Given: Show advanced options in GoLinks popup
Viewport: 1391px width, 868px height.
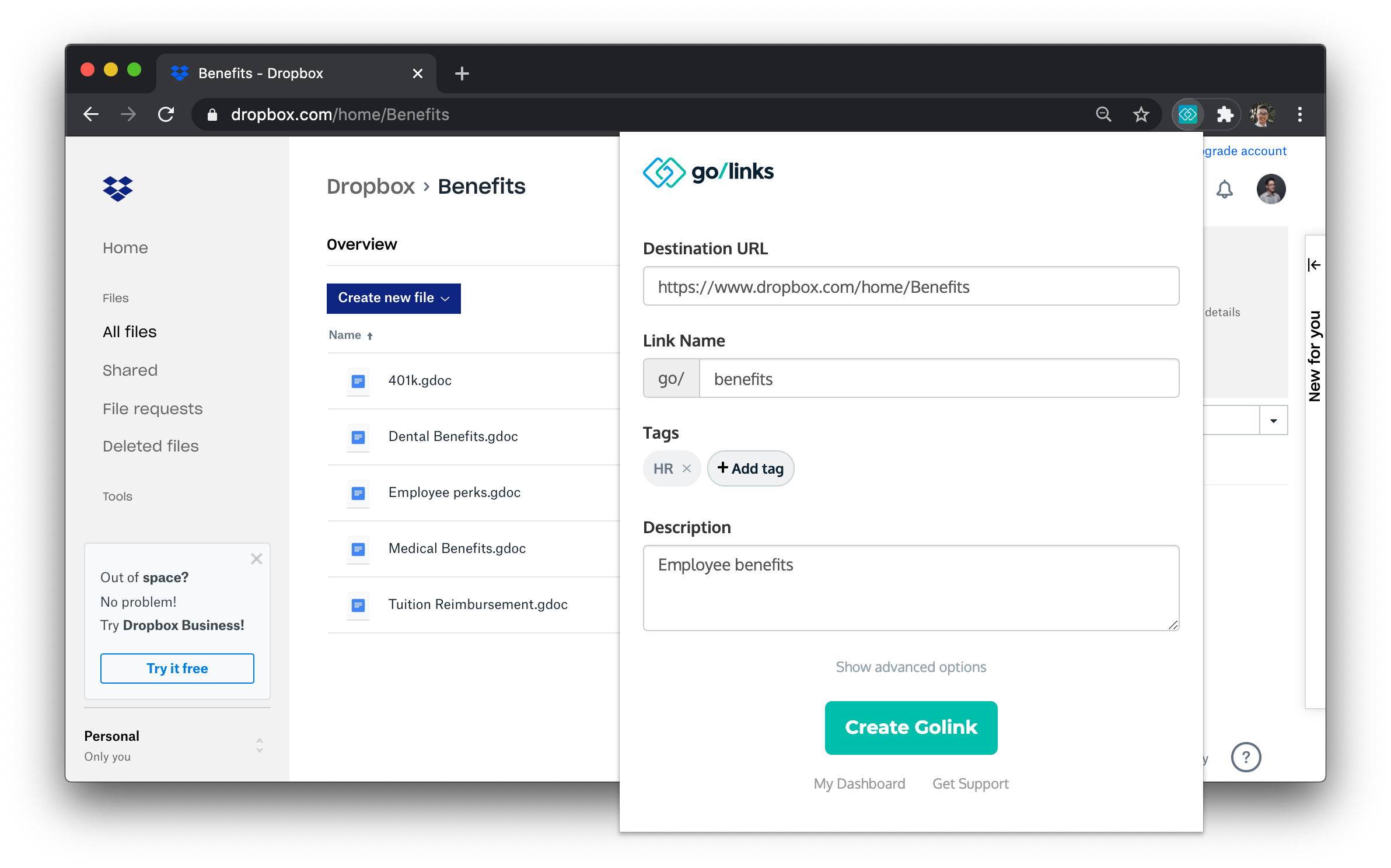Looking at the screenshot, I should coord(910,667).
